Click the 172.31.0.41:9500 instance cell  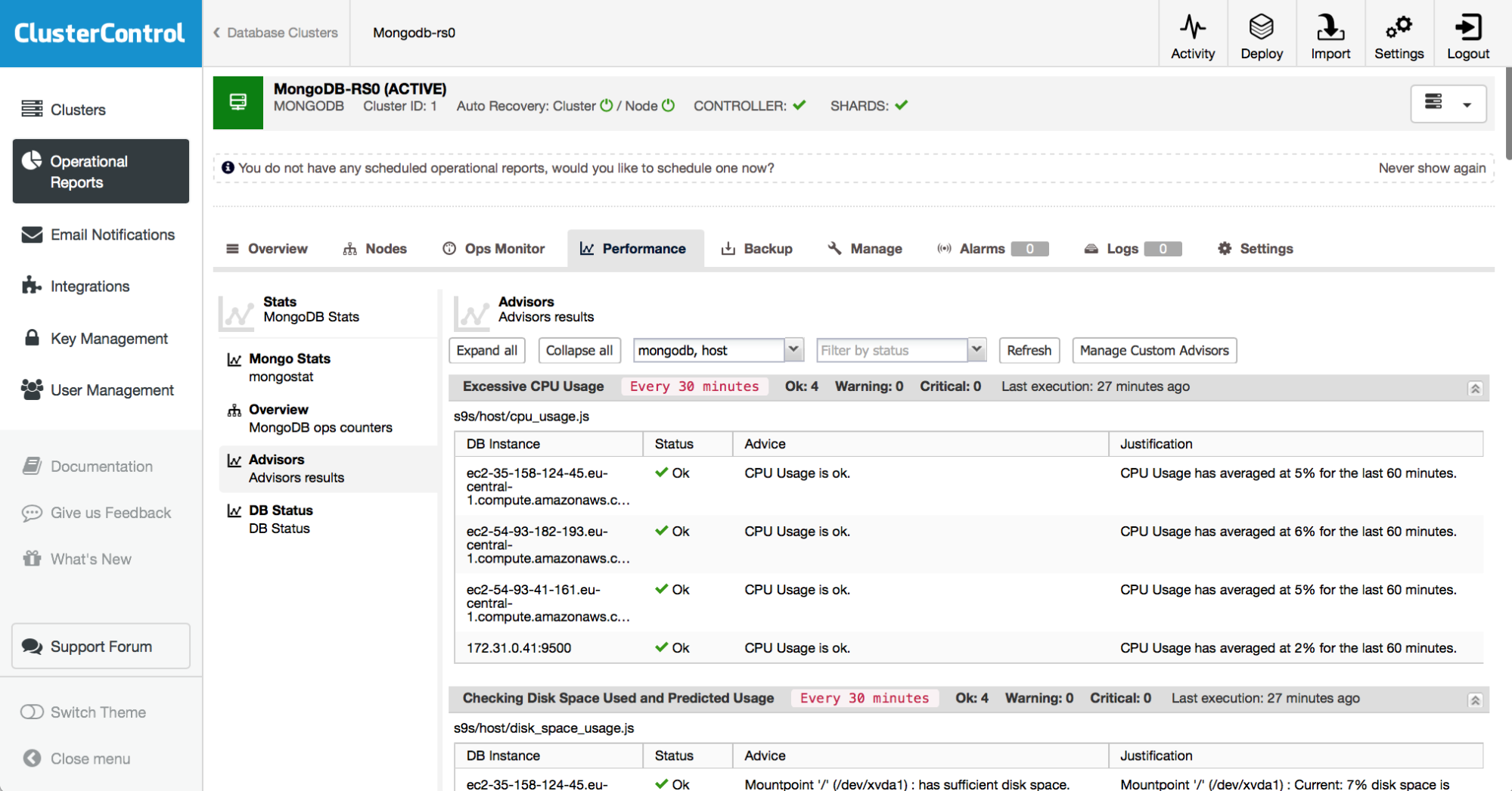(518, 648)
